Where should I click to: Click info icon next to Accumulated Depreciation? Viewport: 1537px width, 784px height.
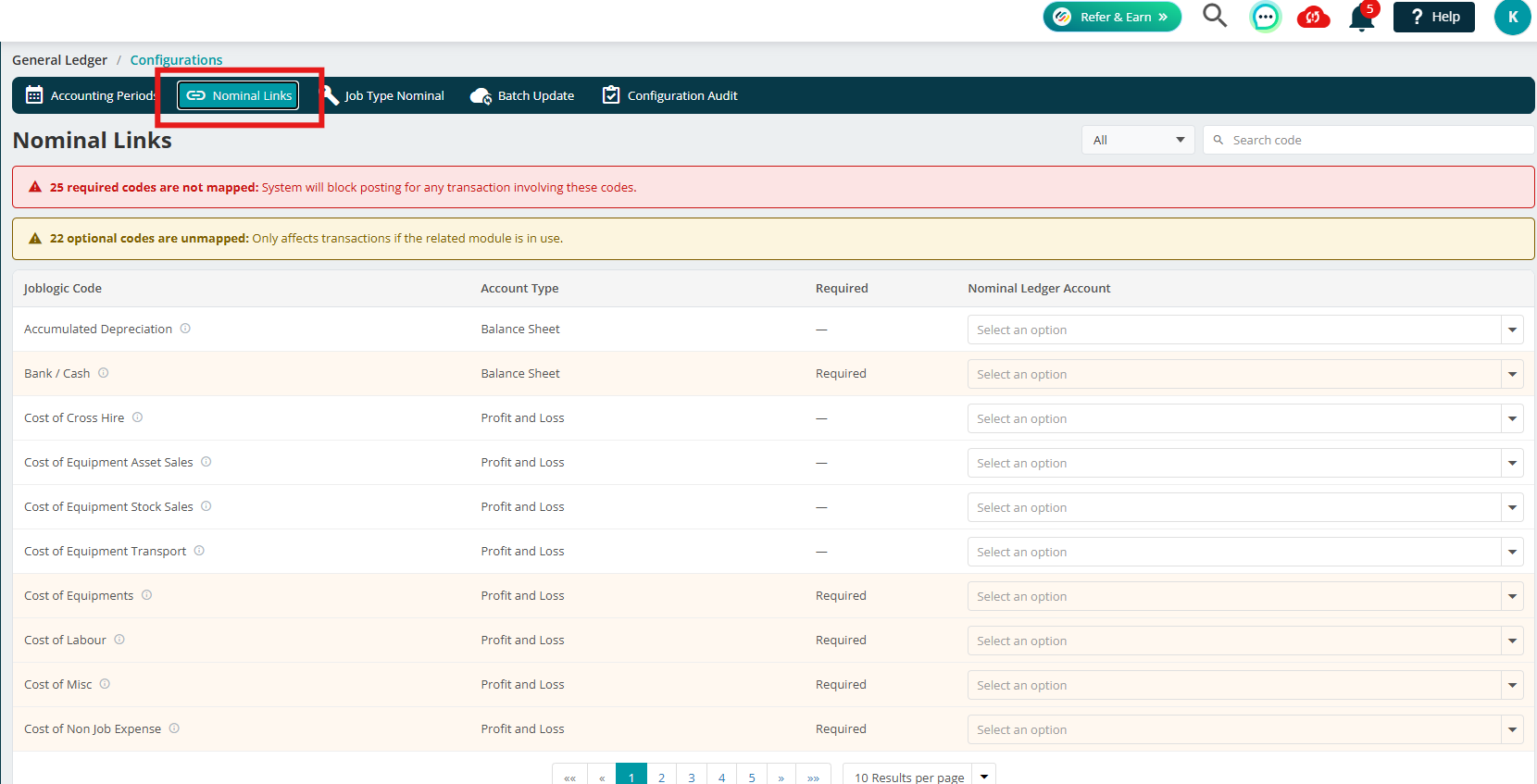(x=185, y=329)
